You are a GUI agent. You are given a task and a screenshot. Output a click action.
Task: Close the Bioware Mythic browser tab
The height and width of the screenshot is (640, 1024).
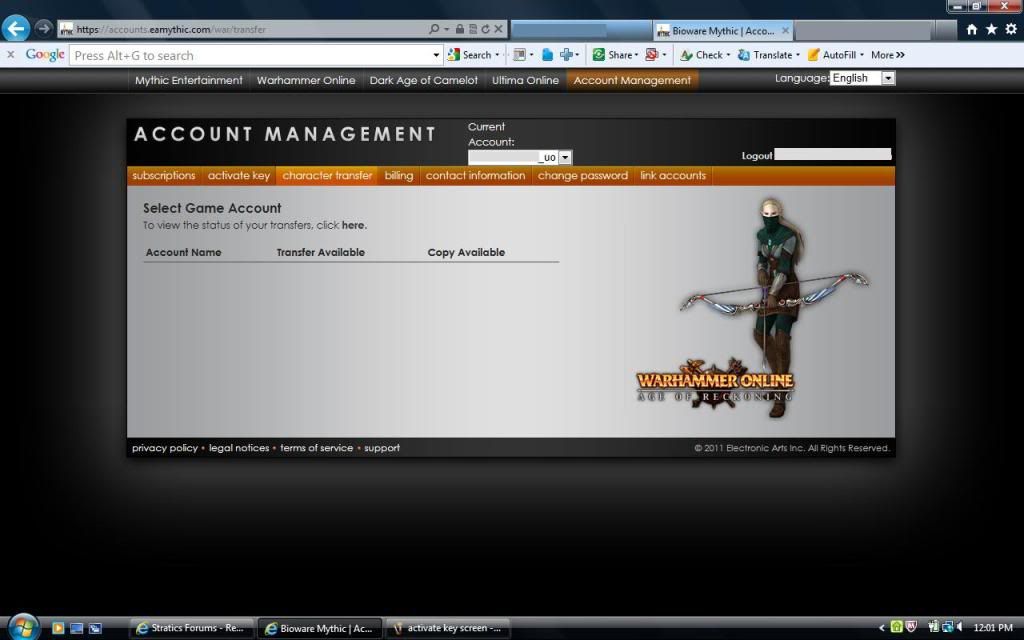tap(786, 31)
